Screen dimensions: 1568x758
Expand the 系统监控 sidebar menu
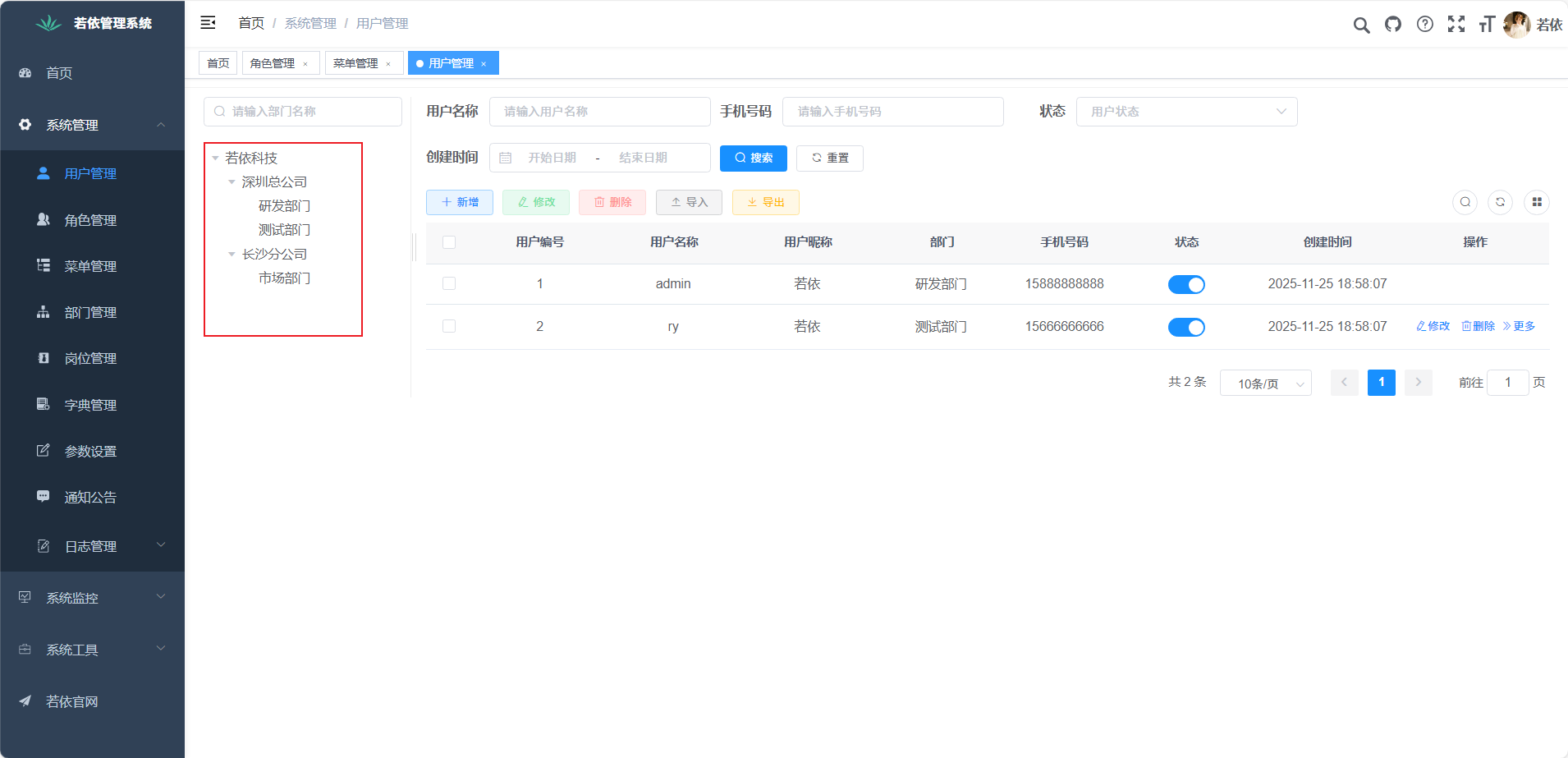(x=92, y=598)
